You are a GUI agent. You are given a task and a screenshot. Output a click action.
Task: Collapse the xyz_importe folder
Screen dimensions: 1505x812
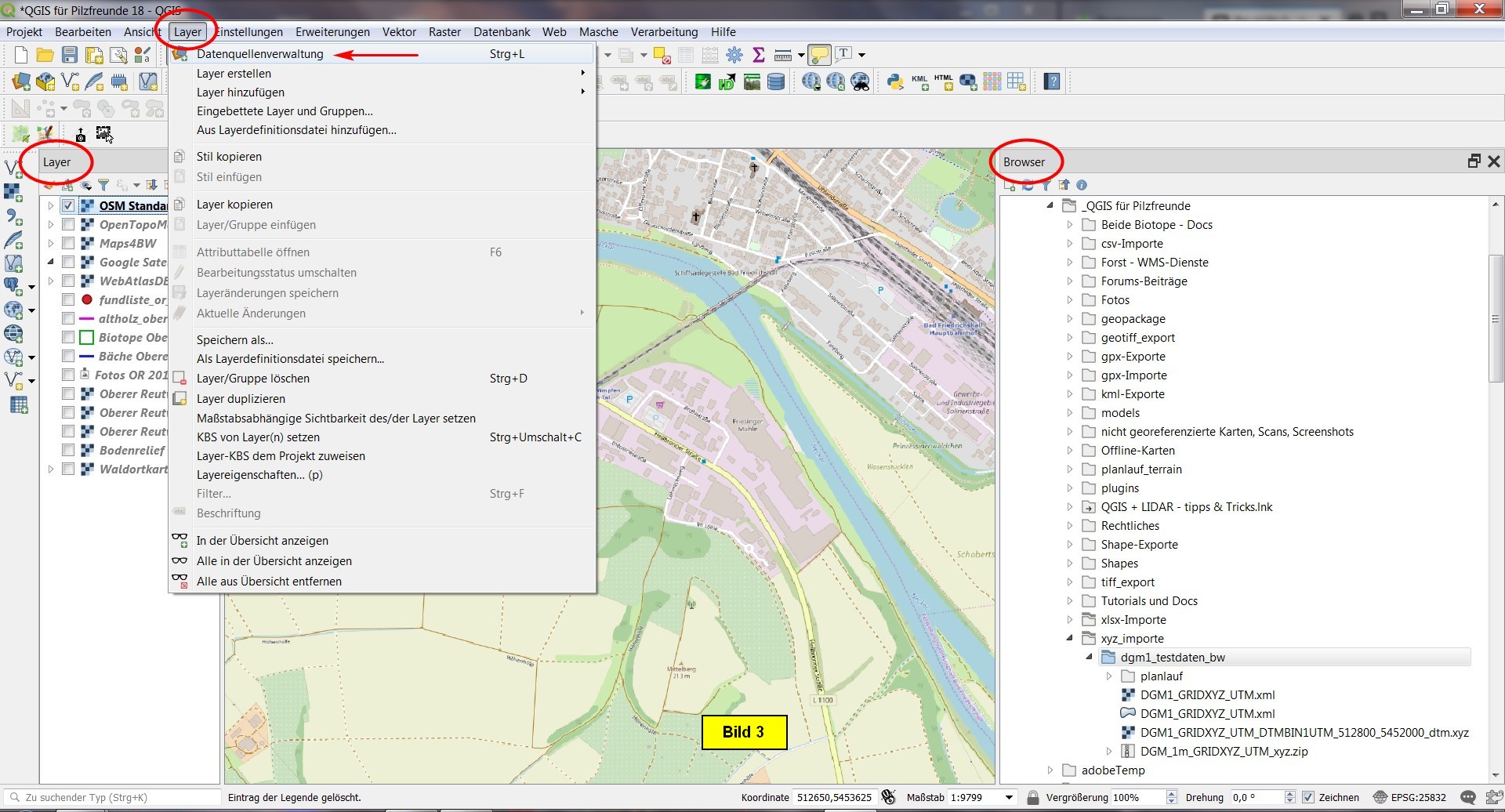(x=1070, y=639)
